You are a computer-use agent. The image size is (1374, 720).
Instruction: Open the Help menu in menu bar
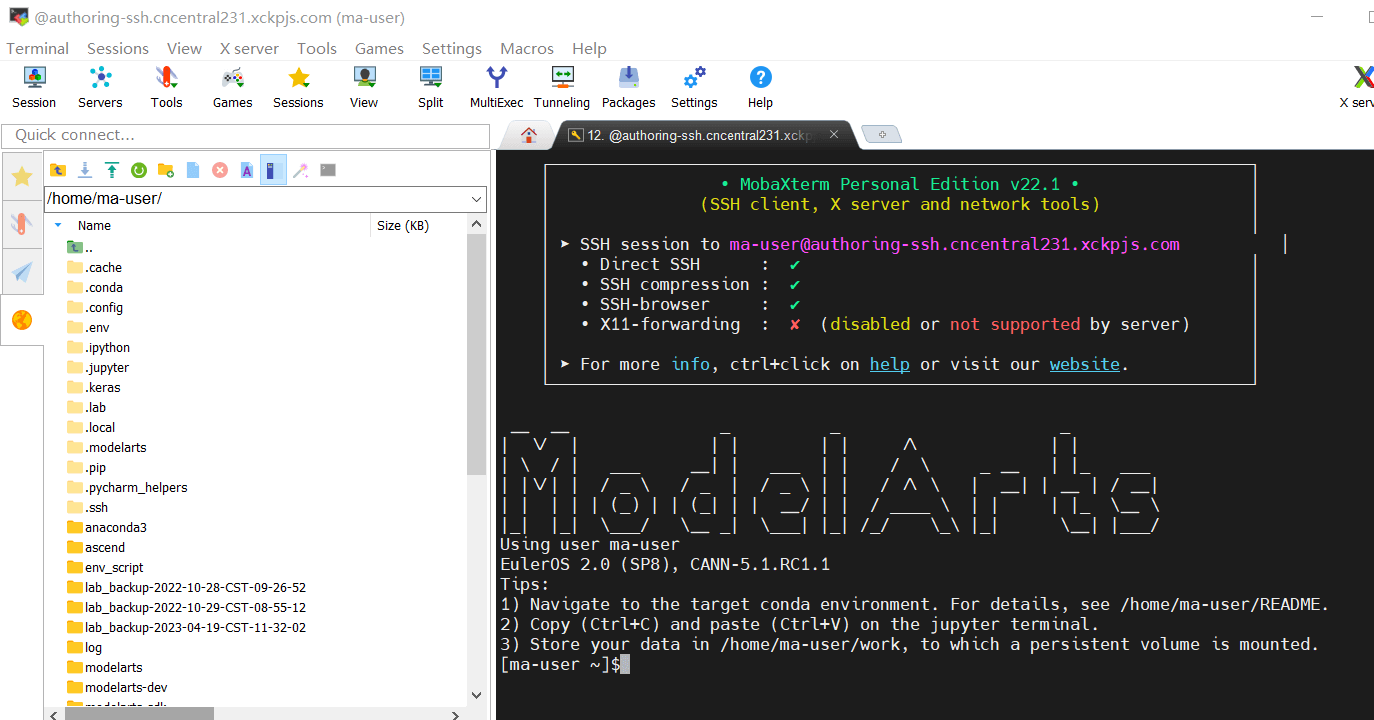pos(589,48)
